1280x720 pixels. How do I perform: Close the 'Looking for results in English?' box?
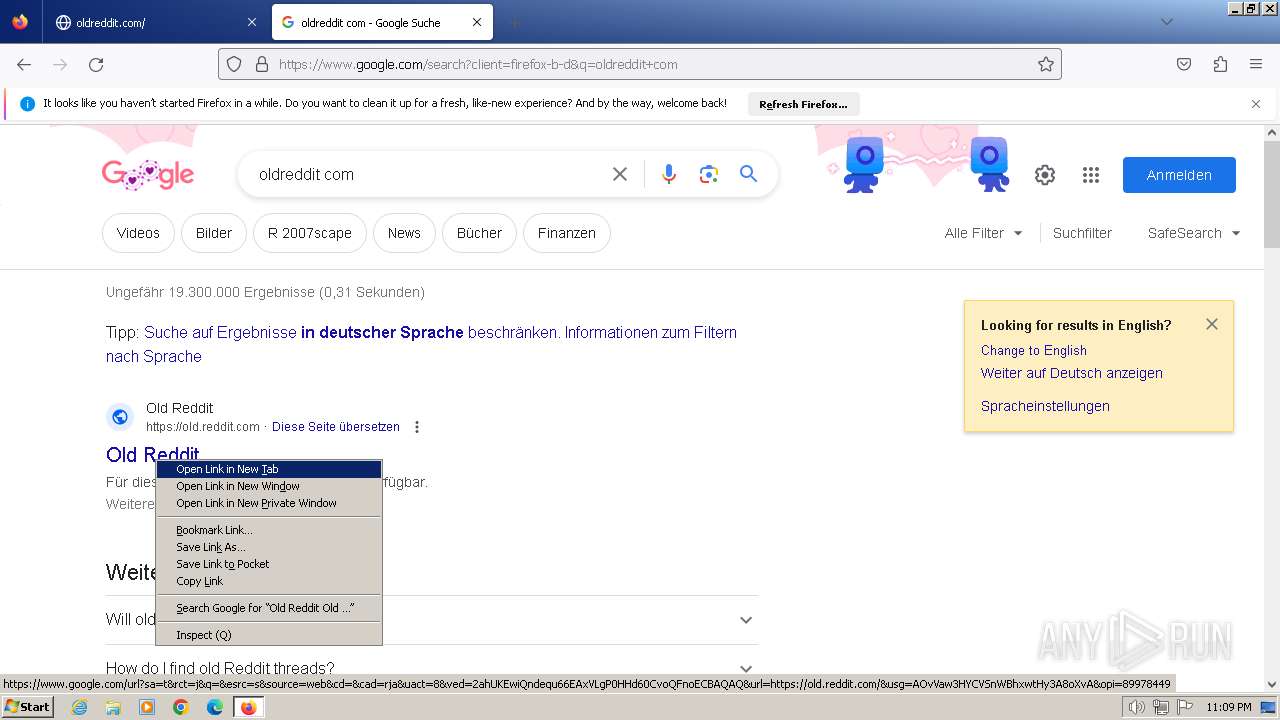pos(1212,324)
